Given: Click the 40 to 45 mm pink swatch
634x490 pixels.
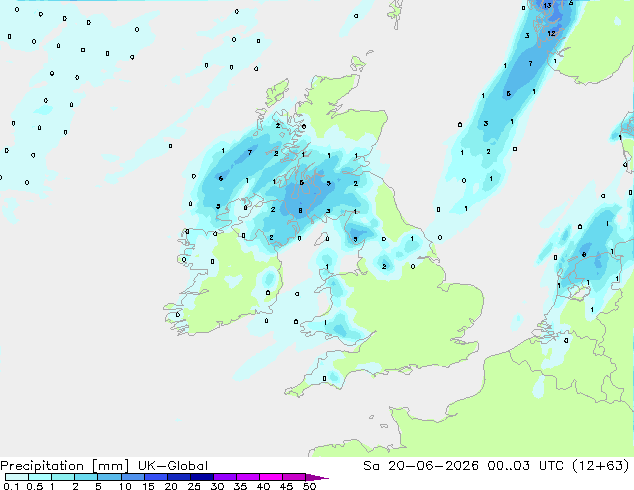Looking at the screenshot, I should [270, 477].
